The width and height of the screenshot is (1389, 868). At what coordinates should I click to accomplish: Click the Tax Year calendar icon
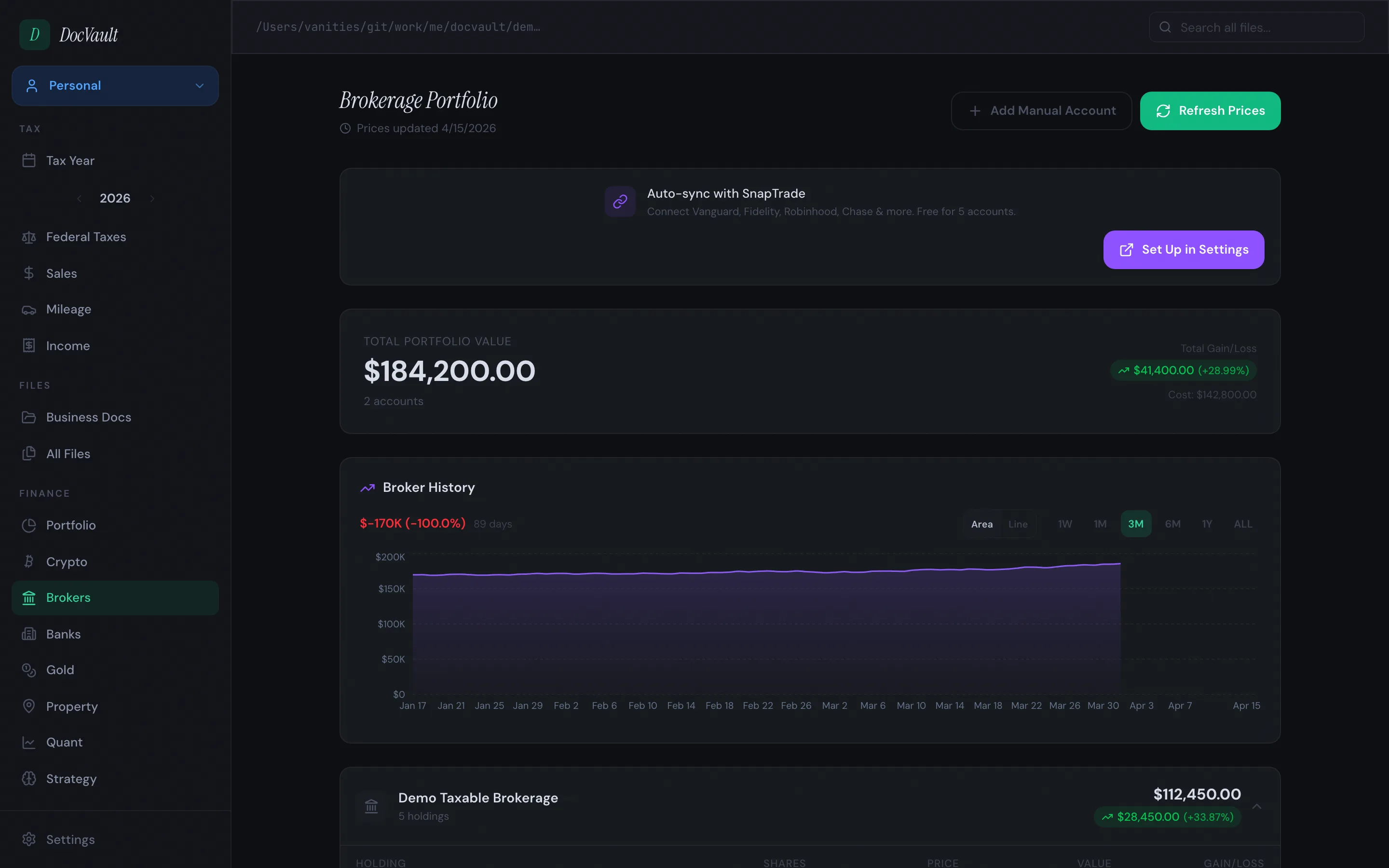point(29,161)
